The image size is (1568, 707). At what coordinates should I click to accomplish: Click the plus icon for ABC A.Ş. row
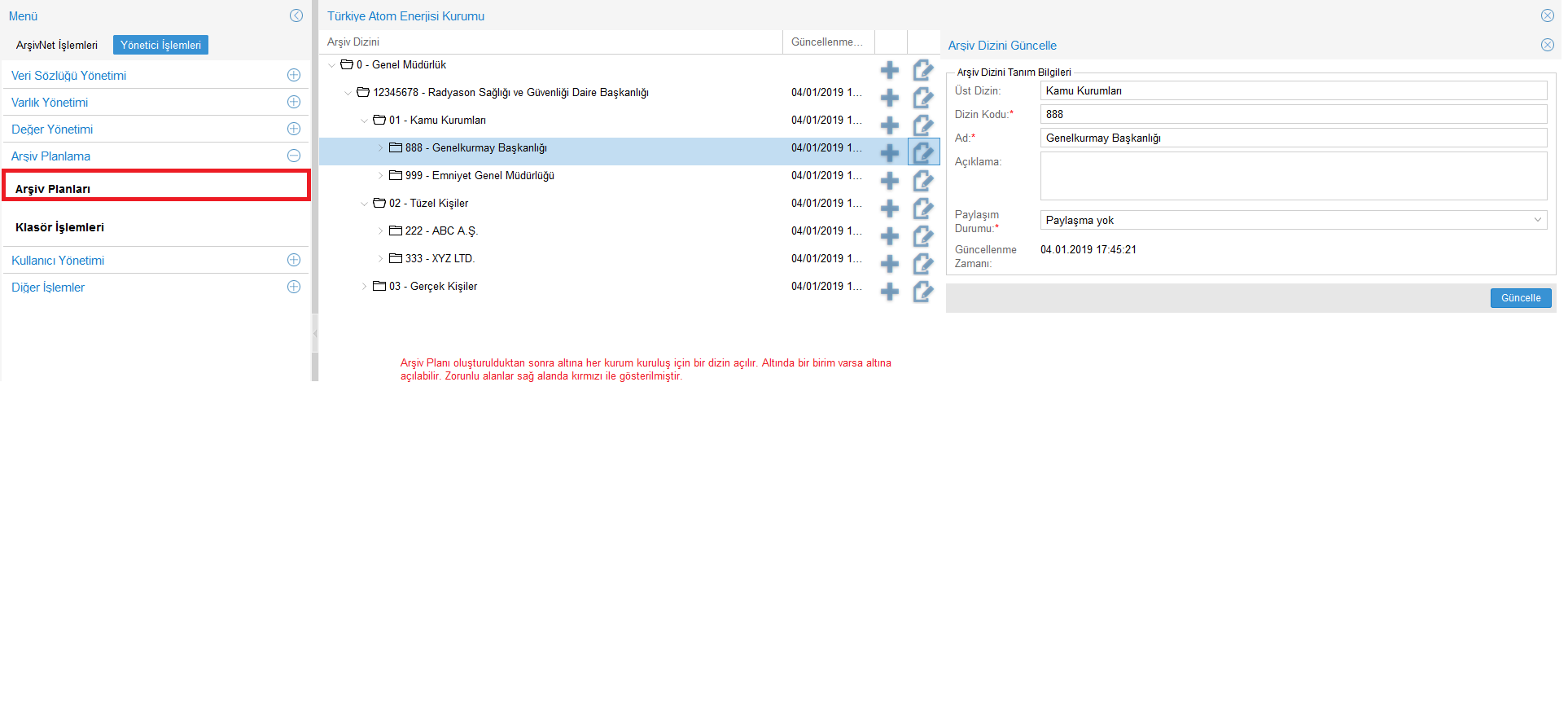click(890, 235)
